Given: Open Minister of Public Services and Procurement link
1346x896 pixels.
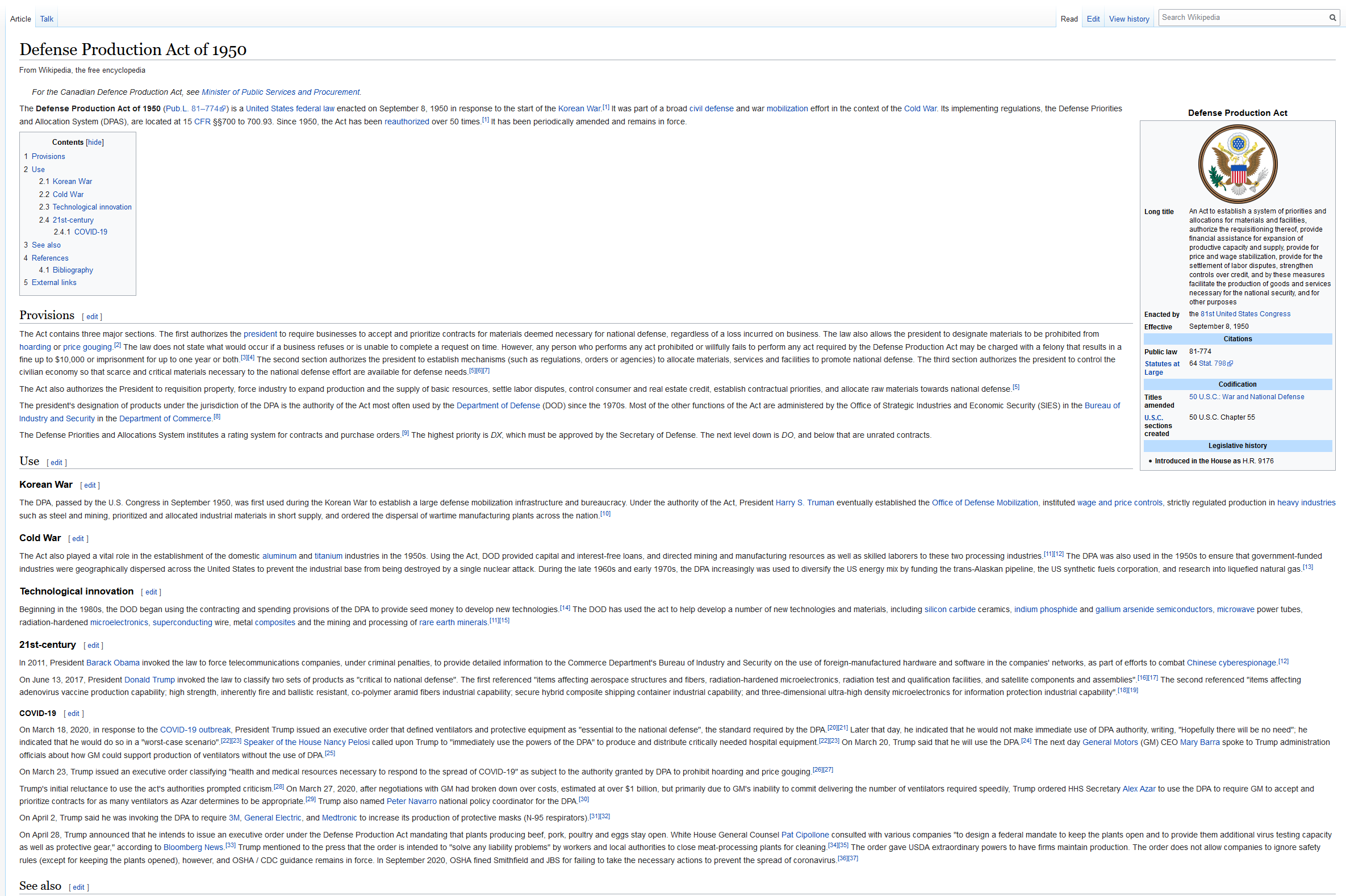Looking at the screenshot, I should click(x=280, y=92).
